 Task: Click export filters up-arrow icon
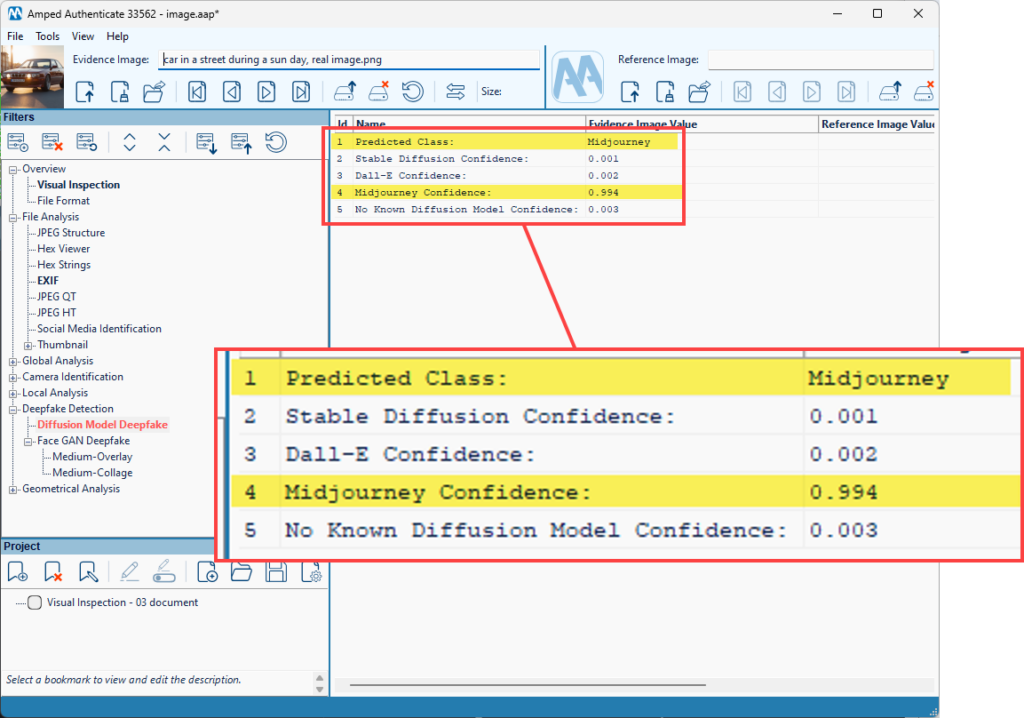241,142
